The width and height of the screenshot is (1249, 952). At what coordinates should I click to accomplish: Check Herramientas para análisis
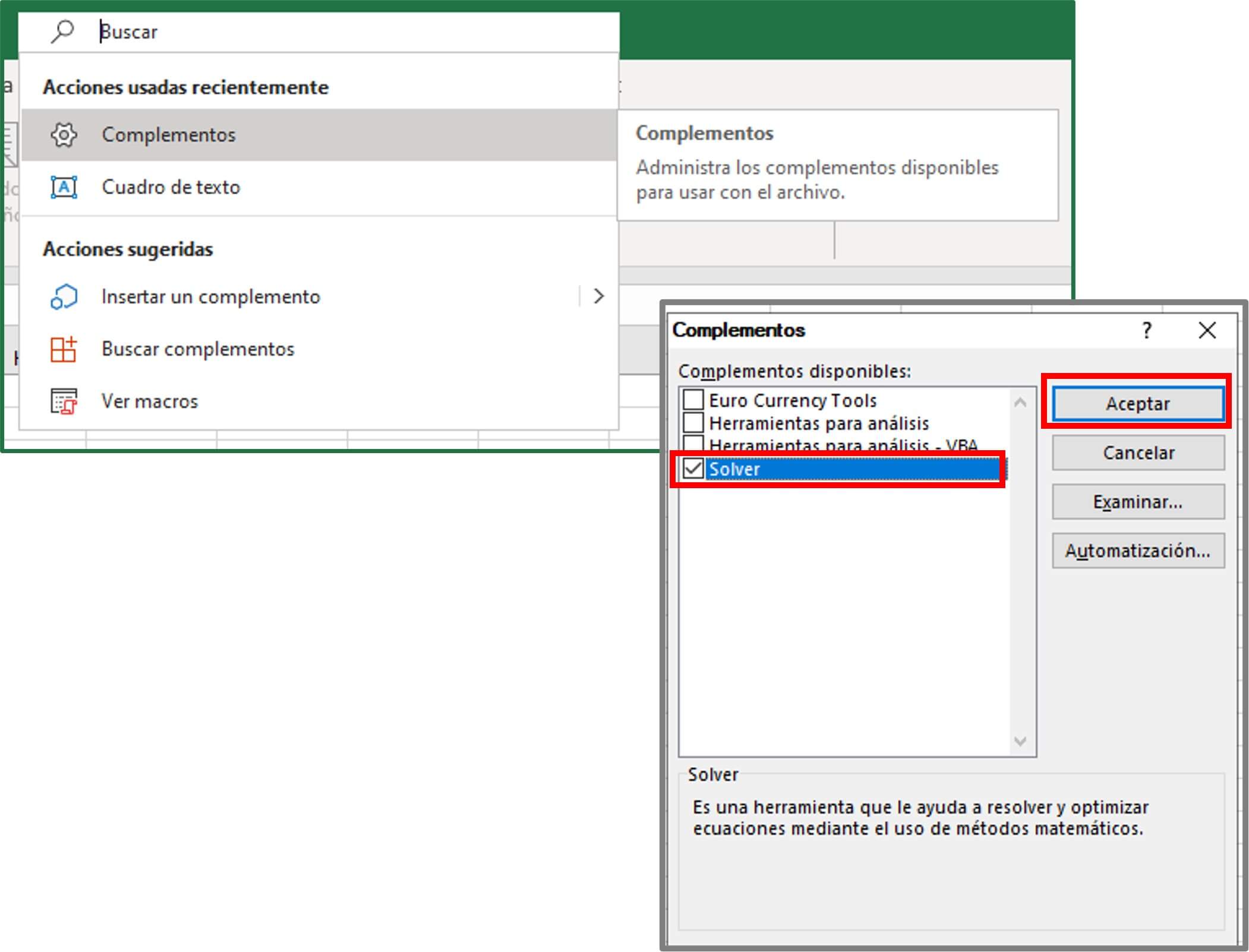point(693,423)
